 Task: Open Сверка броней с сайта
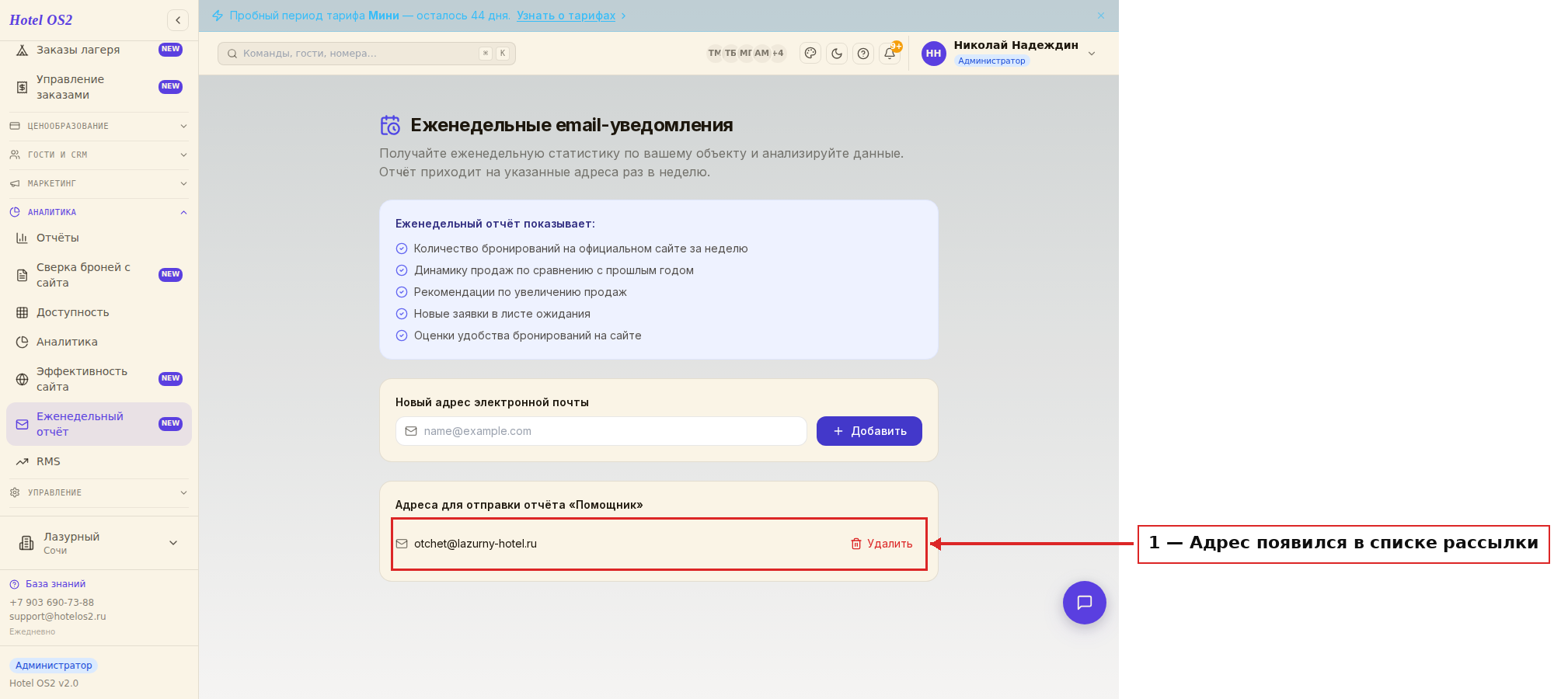tap(99, 275)
